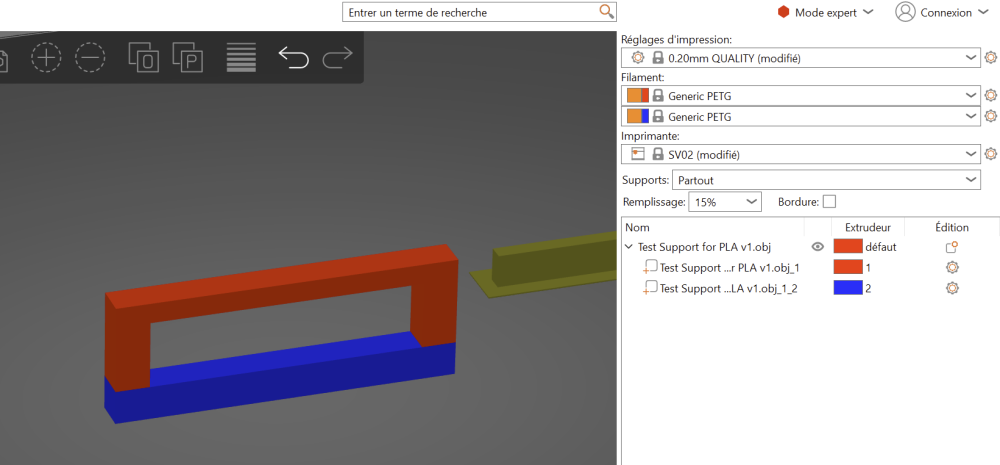Undo the last action

[x=293, y=57]
